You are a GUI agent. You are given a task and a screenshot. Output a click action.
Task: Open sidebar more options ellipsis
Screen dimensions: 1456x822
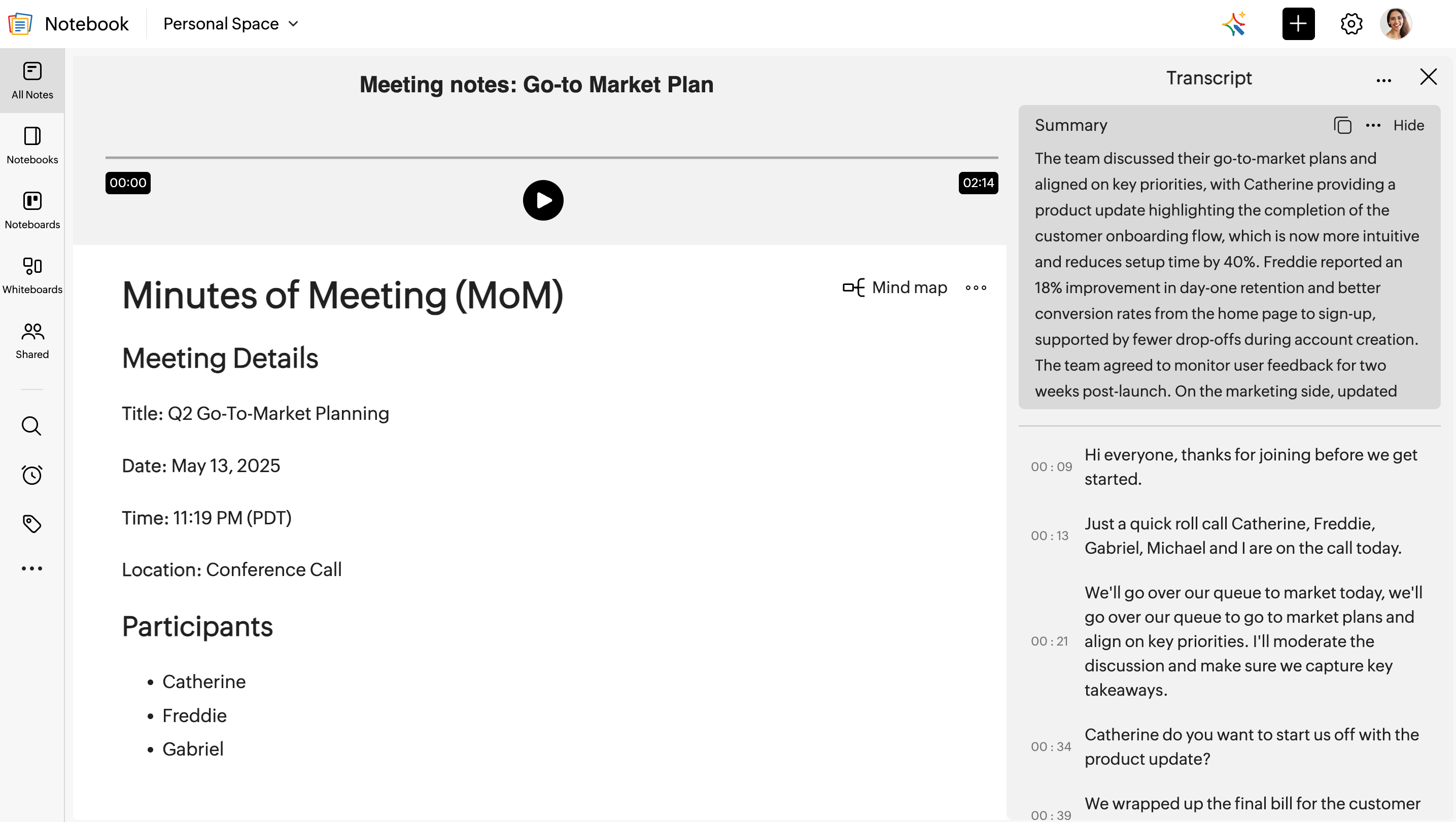coord(31,568)
